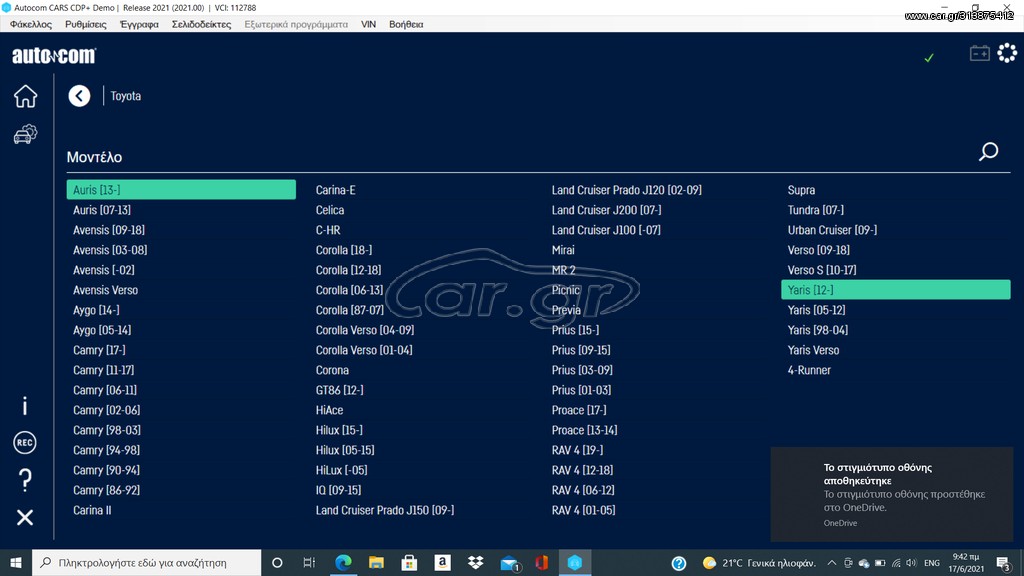Select Mirai model

coord(563,250)
